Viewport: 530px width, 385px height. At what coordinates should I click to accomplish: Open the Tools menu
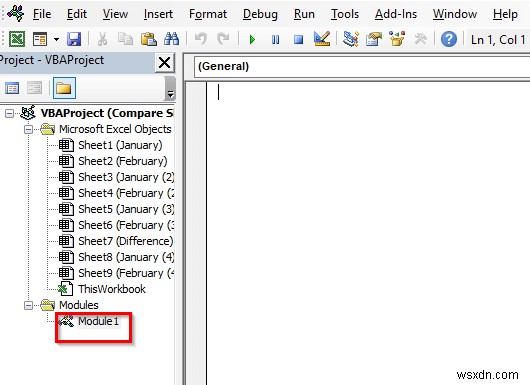click(345, 14)
